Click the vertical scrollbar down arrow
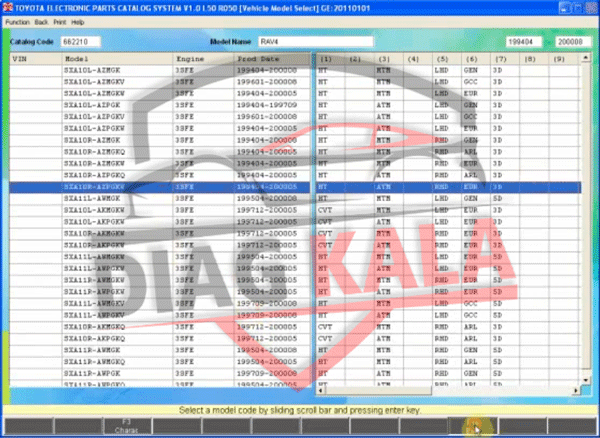Screen dimensions: 600x438 point(586,380)
